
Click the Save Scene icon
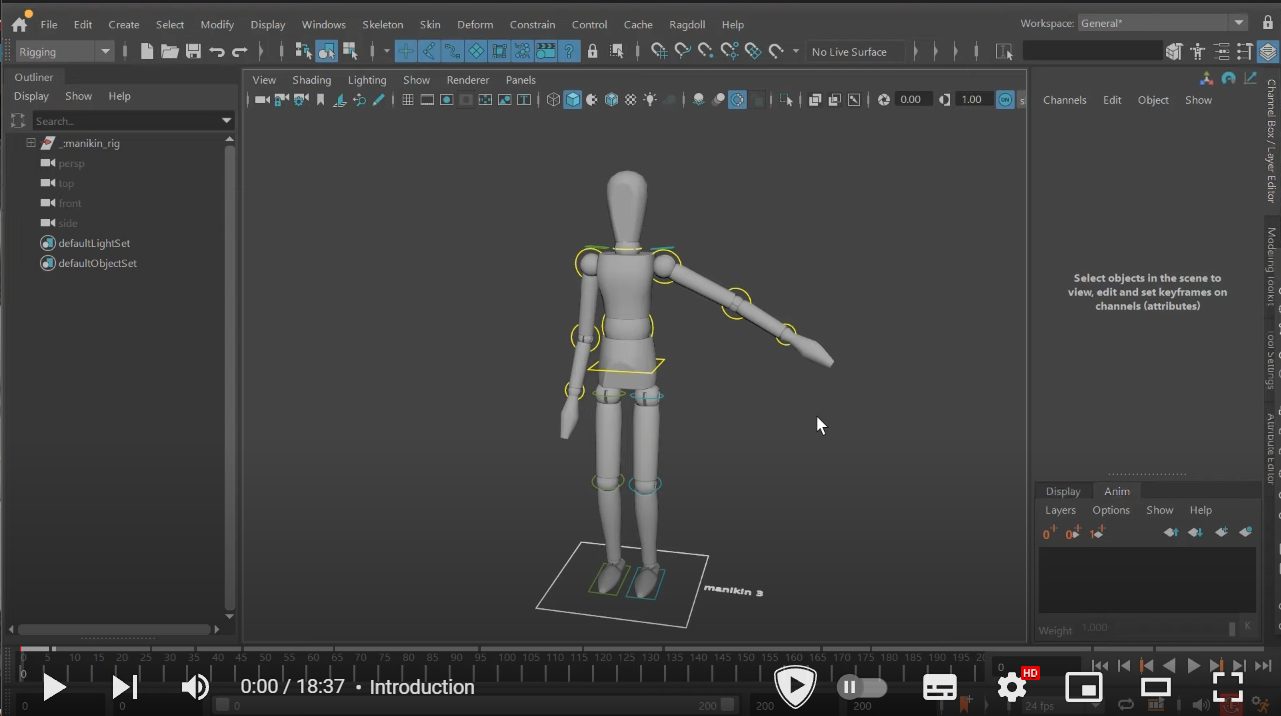point(193,51)
